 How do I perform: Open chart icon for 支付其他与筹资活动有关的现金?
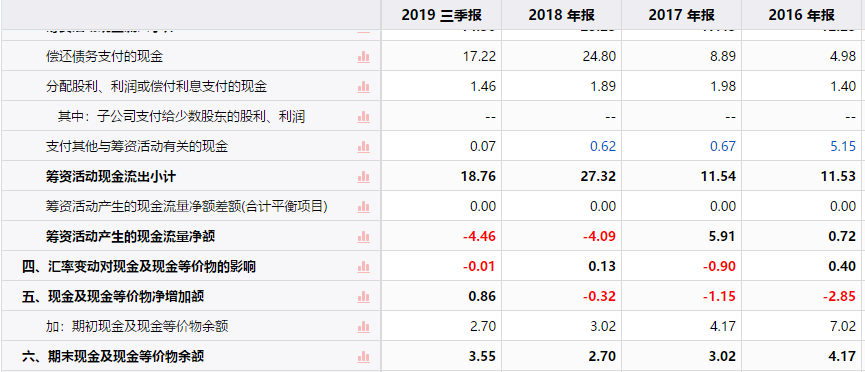coord(363,147)
